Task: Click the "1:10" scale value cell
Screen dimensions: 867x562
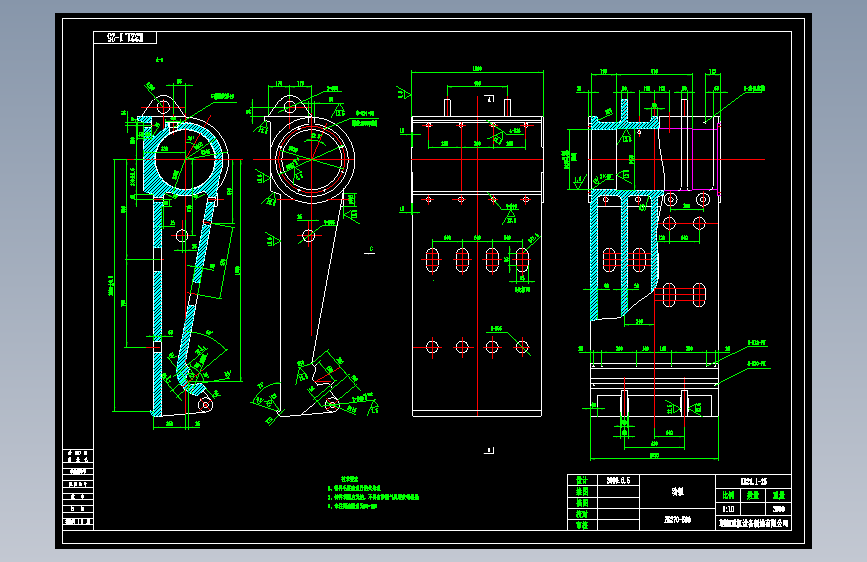Action: [x=728, y=508]
